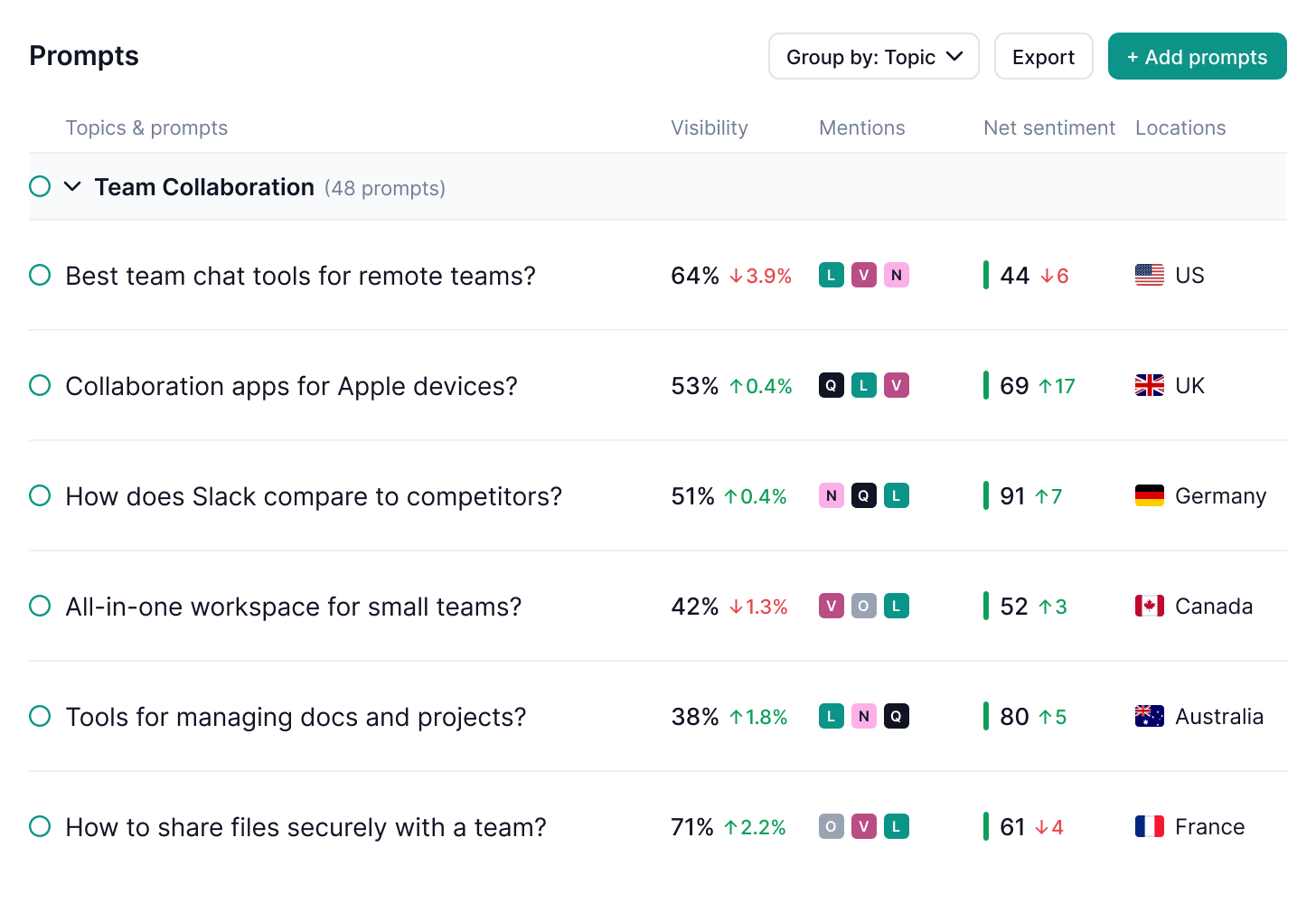Viewport: 1316px width, 913px height.
Task: Click the L badge in the remote teams chat row
Action: (832, 275)
